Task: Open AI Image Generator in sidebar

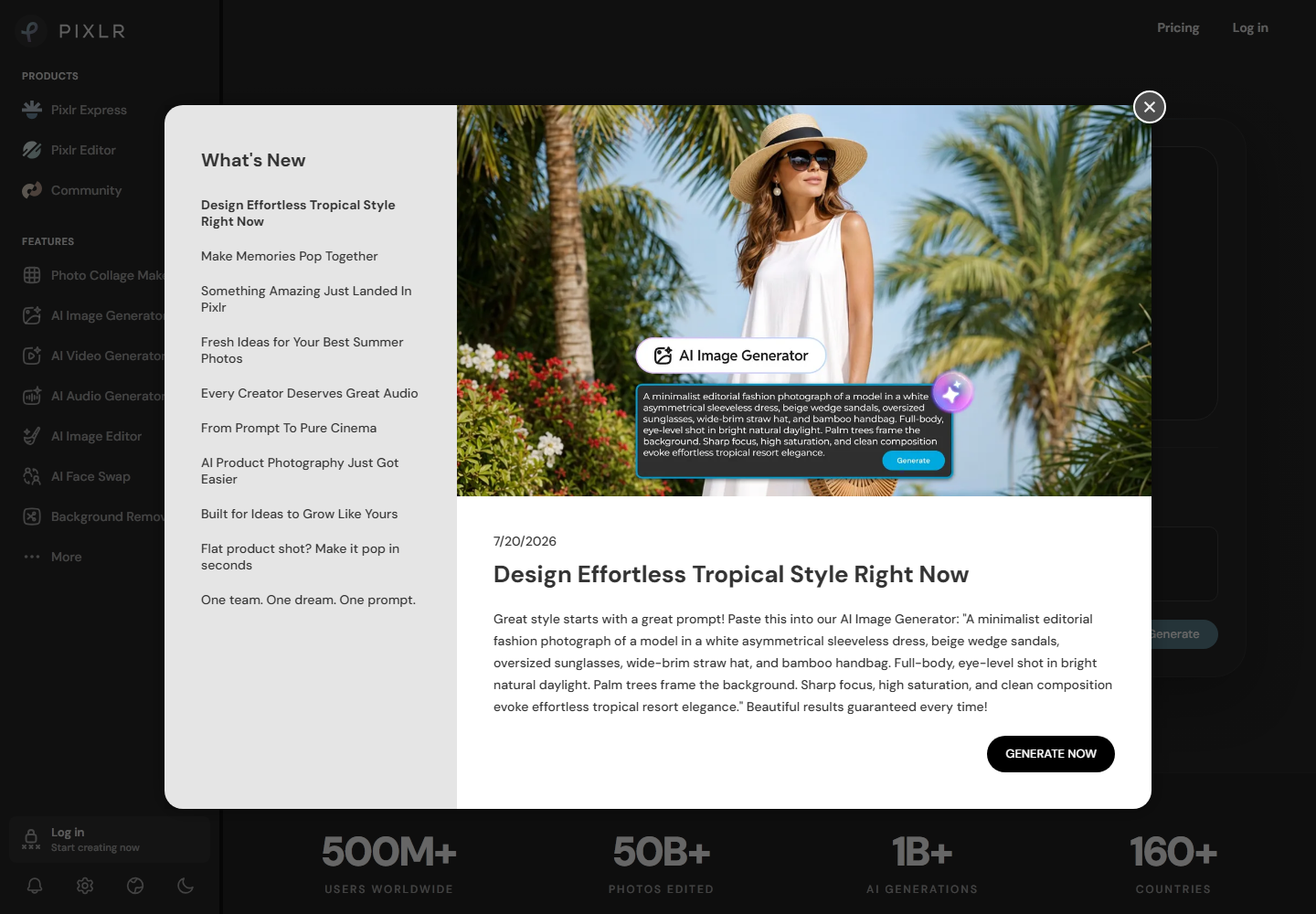Action: pyautogui.click(x=94, y=315)
